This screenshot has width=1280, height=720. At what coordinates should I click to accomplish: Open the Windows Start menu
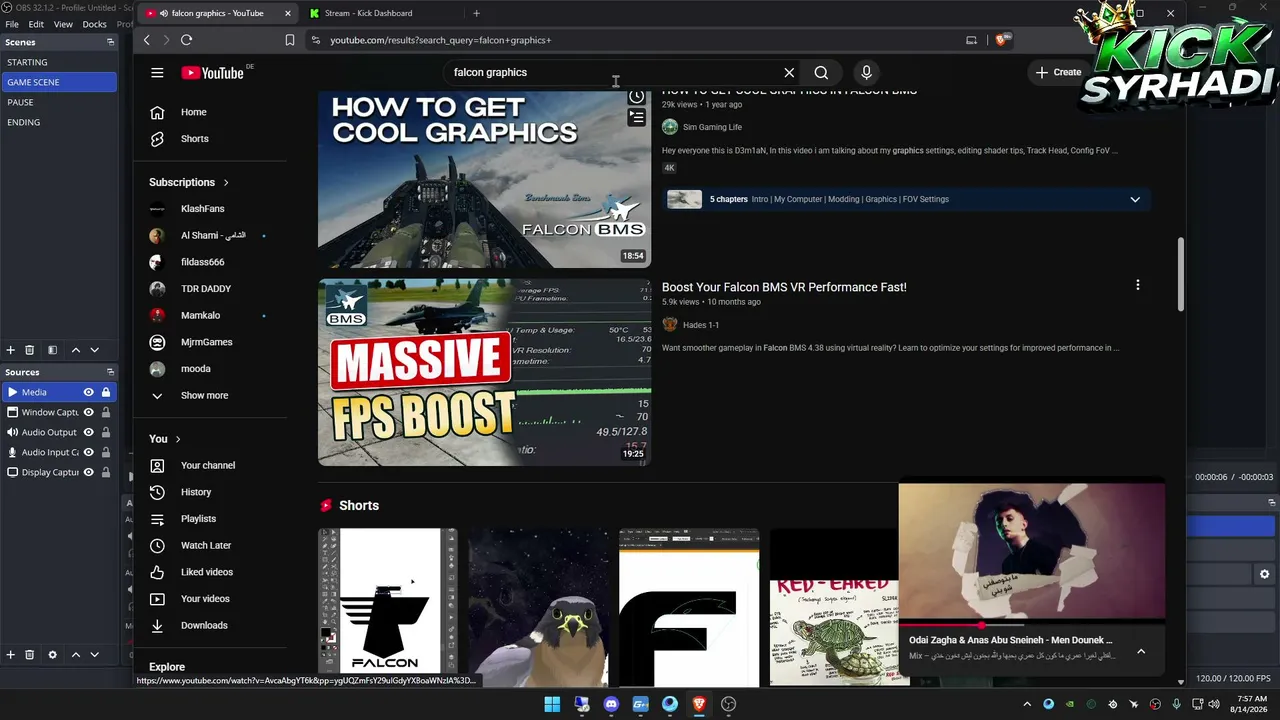[x=552, y=704]
